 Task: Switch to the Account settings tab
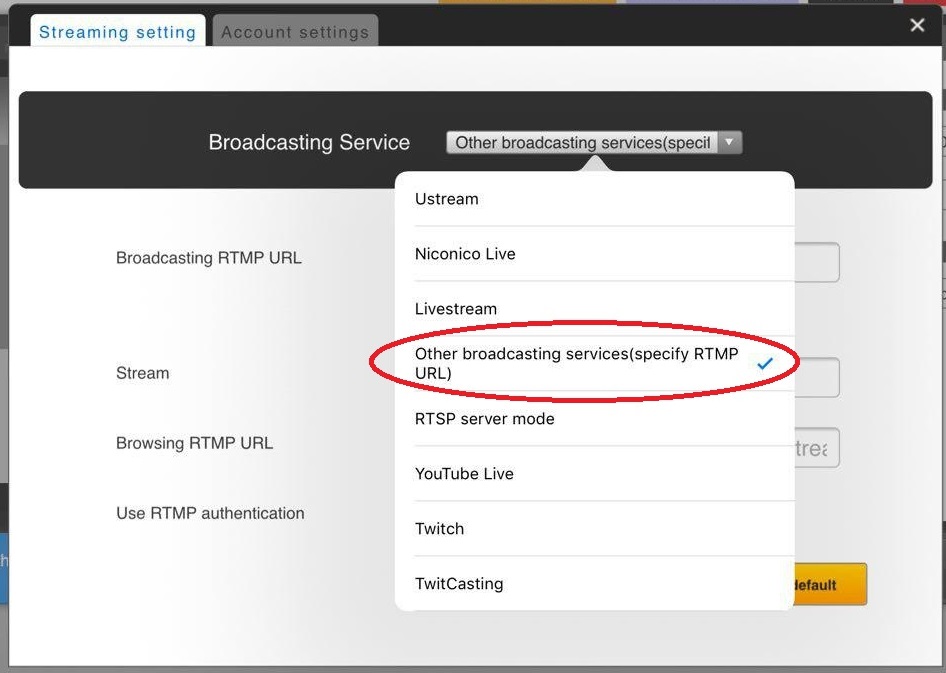295,31
